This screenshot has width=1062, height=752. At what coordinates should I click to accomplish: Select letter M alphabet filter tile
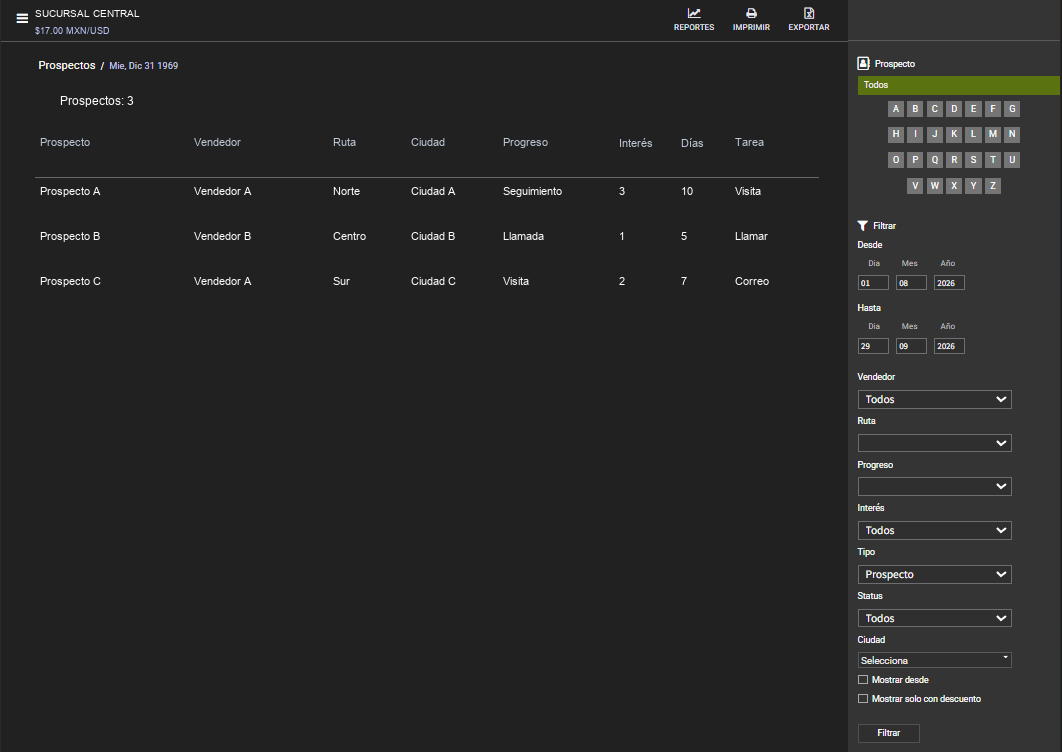pos(992,134)
